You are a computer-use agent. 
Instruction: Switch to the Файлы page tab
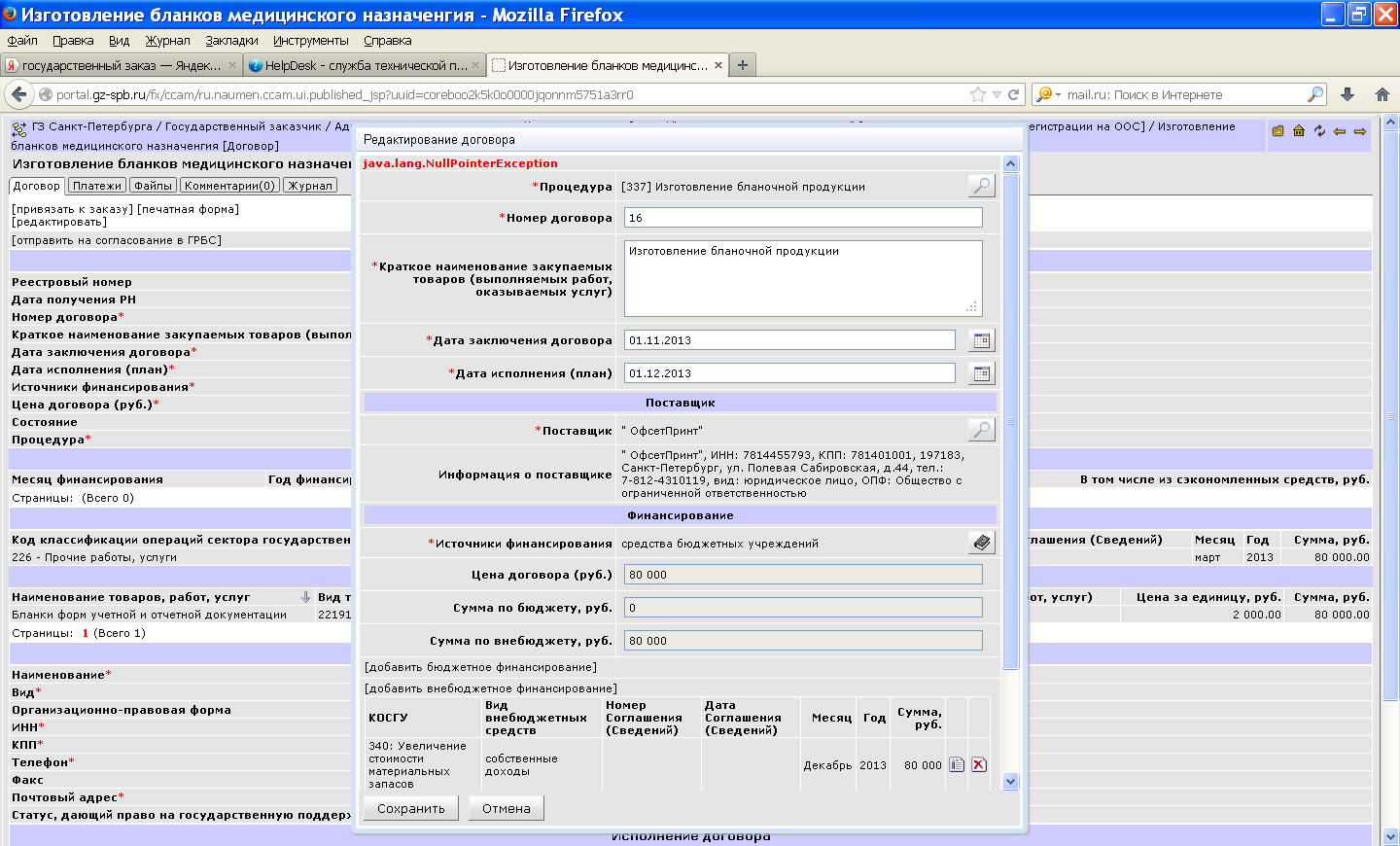(153, 185)
